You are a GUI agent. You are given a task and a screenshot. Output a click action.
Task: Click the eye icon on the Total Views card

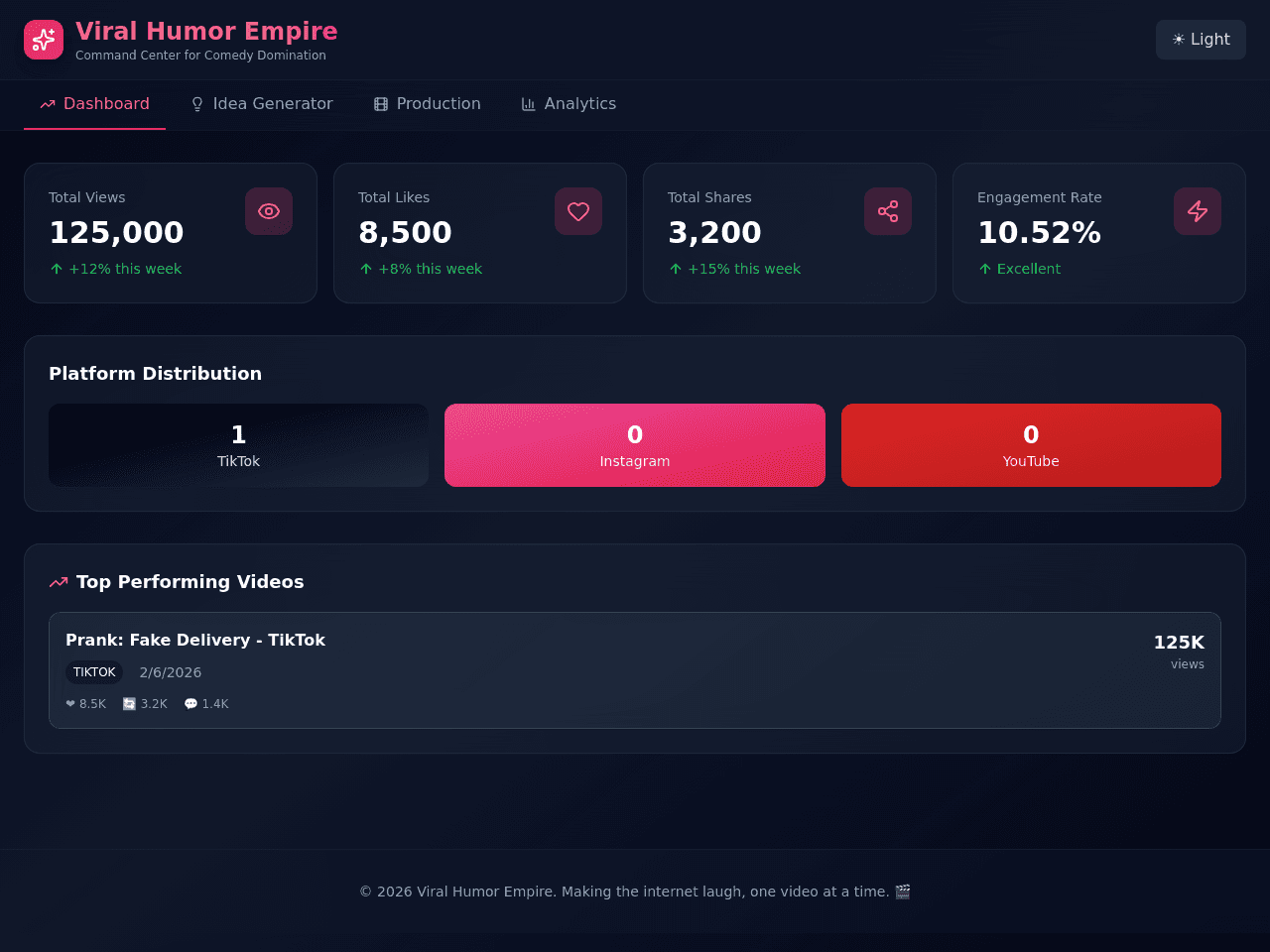click(269, 211)
